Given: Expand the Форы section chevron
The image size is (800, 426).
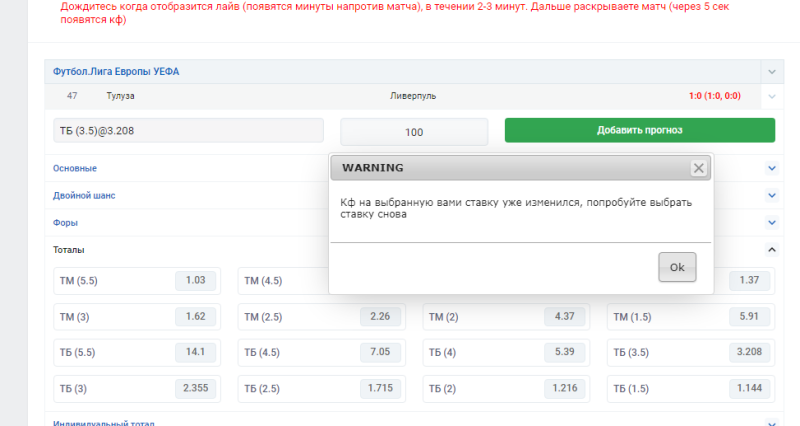Looking at the screenshot, I should tap(771, 222).
